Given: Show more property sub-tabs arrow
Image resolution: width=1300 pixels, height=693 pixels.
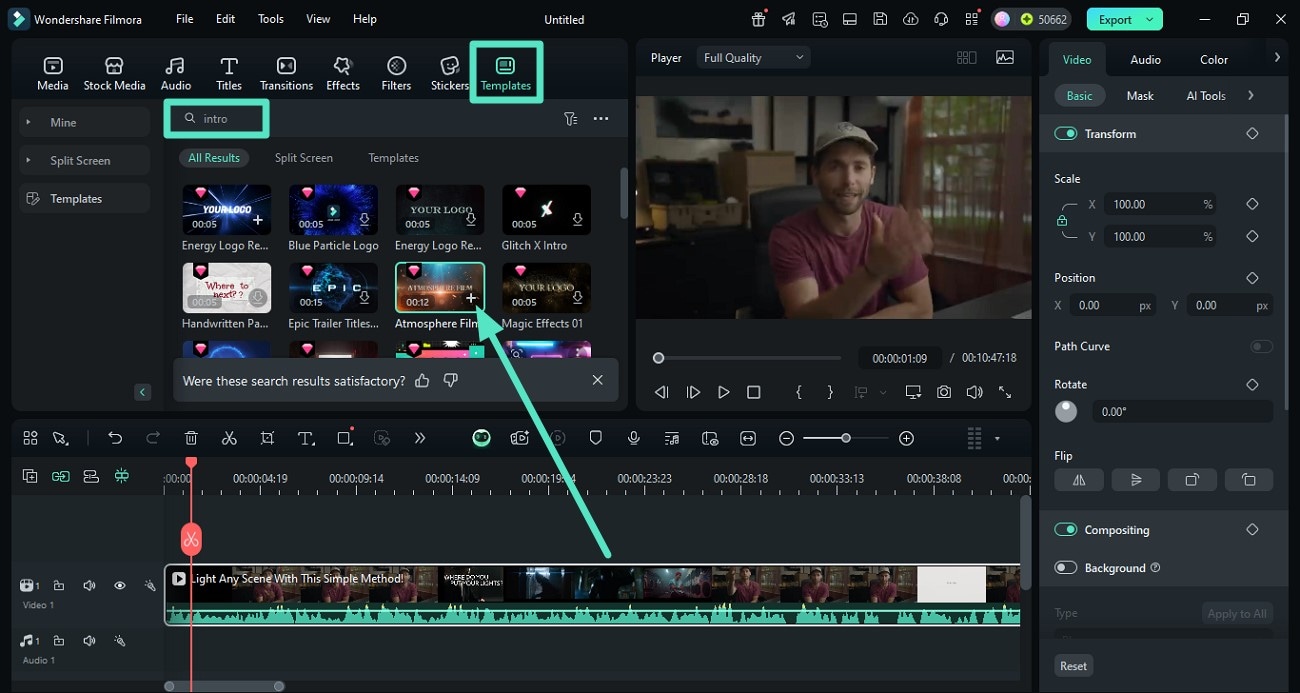Looking at the screenshot, I should click(x=1251, y=95).
